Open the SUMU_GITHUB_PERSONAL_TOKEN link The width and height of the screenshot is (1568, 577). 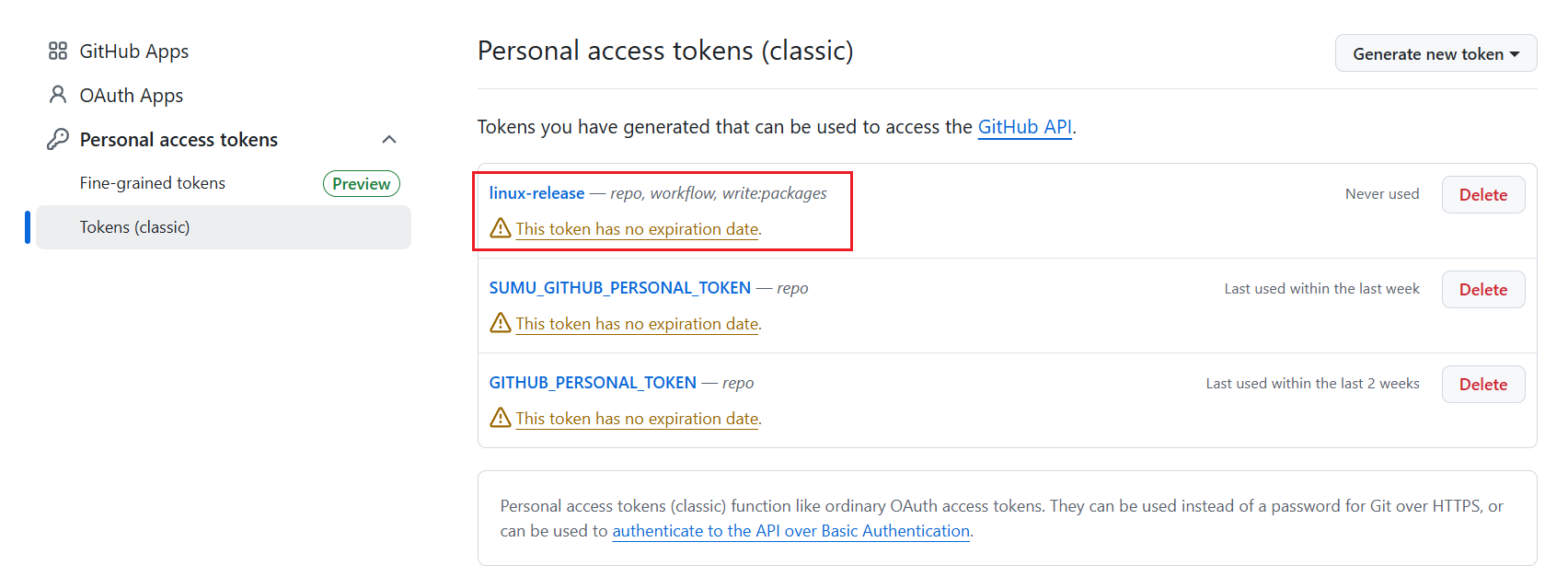pyautogui.click(x=619, y=288)
